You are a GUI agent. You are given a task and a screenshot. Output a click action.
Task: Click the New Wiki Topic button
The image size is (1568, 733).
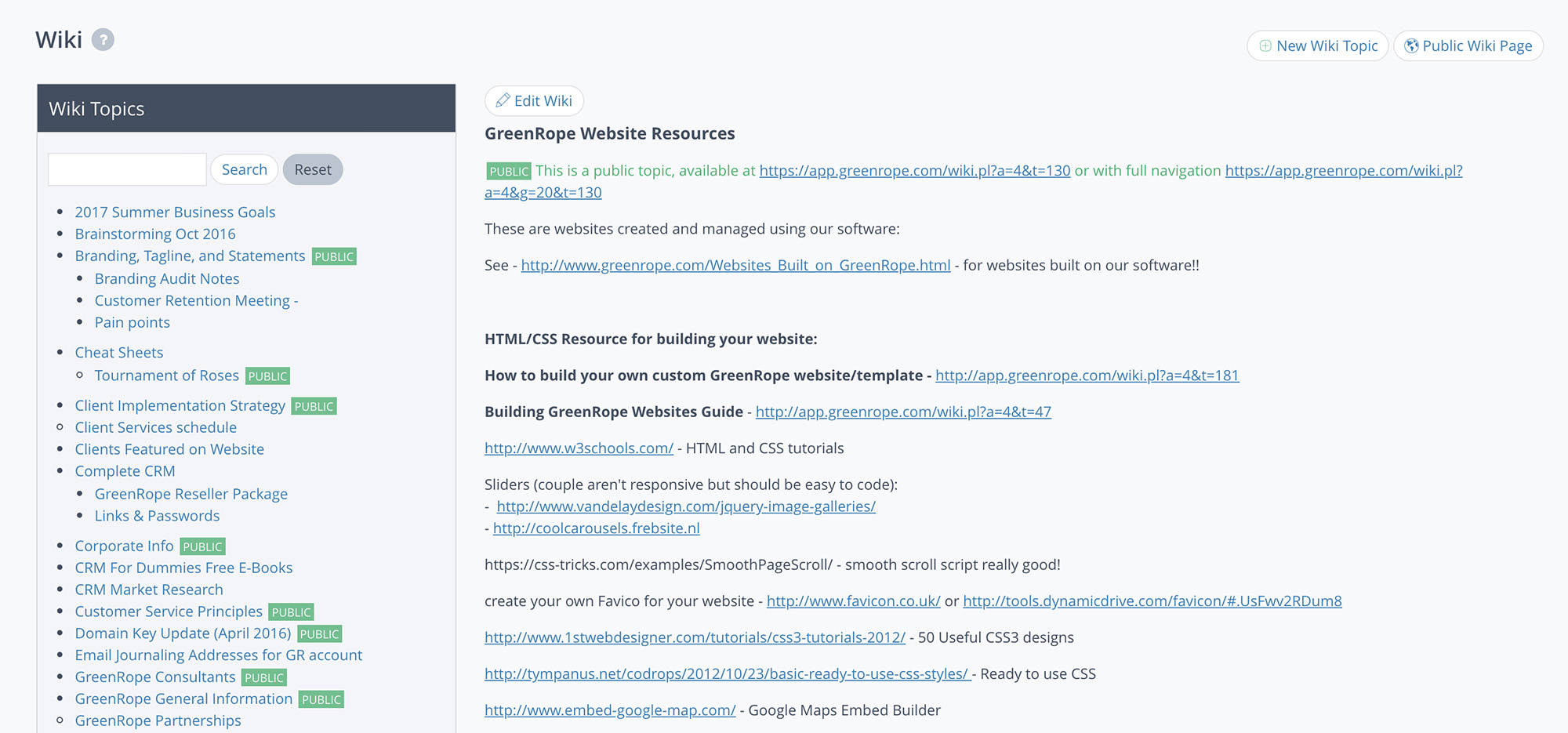point(1317,45)
